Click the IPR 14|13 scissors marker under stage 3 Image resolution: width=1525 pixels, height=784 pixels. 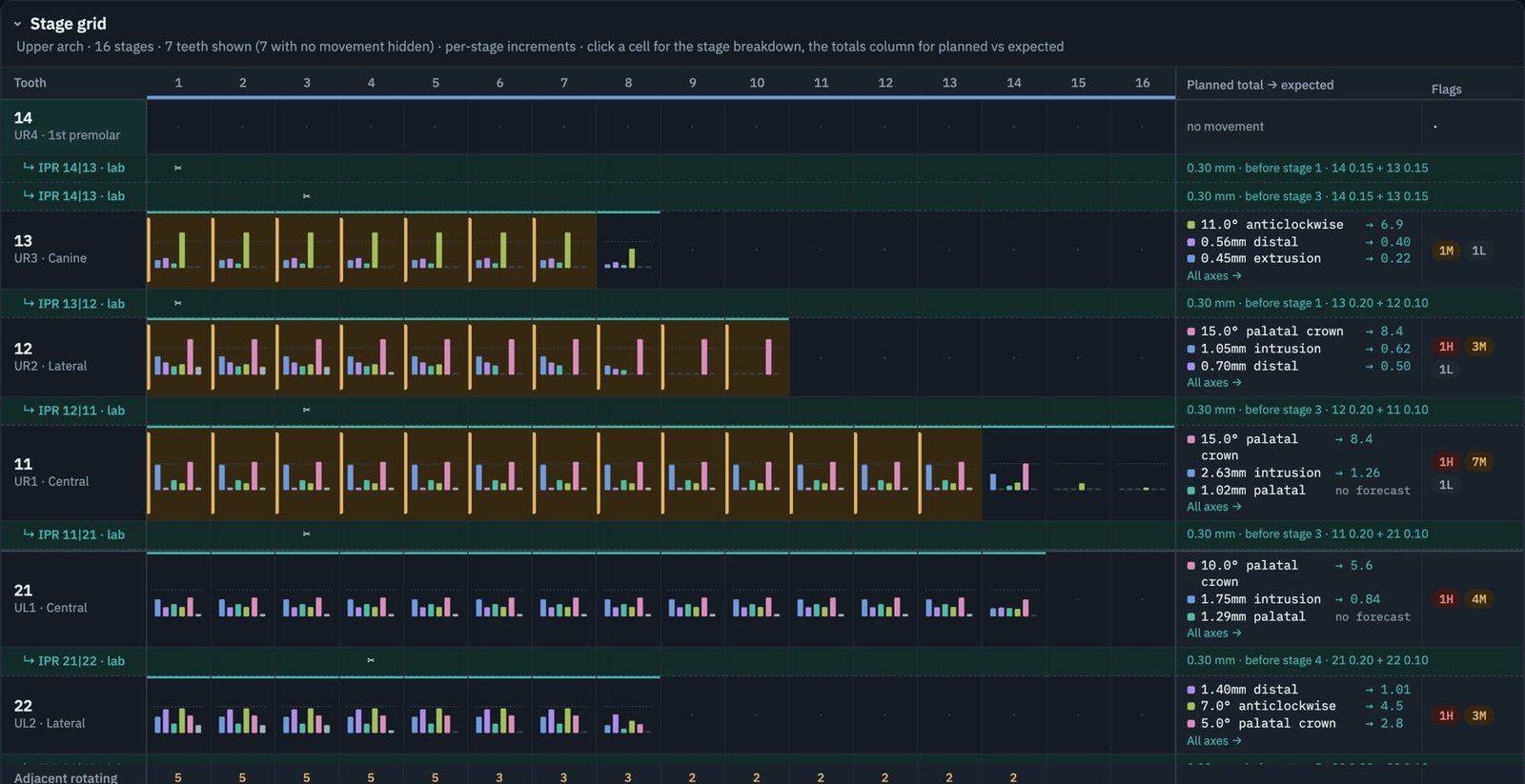[306, 196]
